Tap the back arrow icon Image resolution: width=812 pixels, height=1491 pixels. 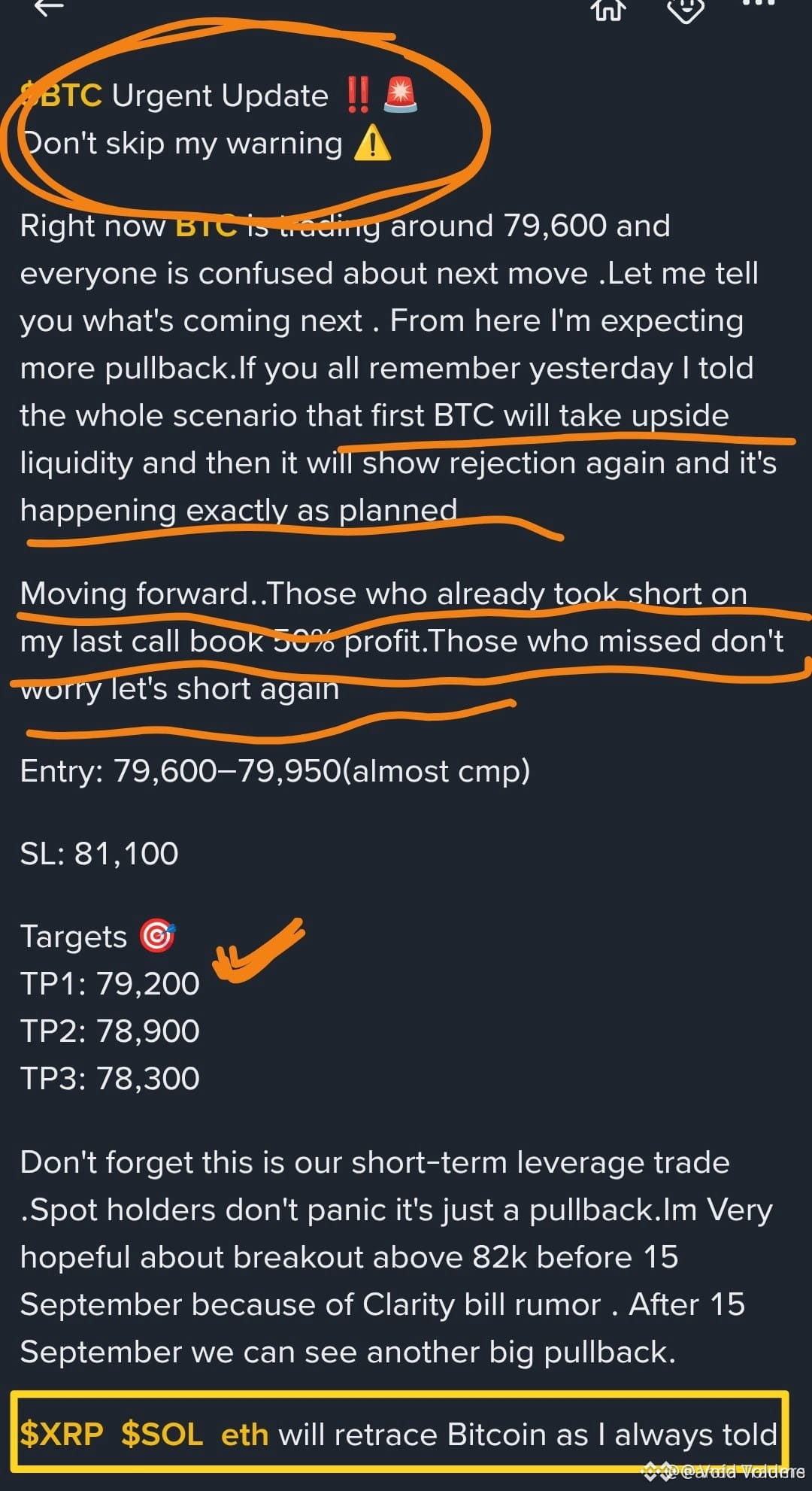50,8
